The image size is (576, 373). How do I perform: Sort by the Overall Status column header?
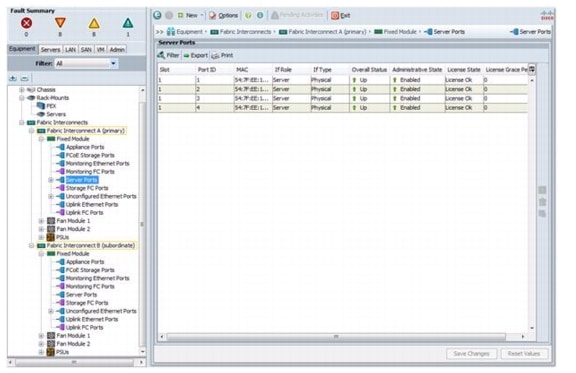coord(369,69)
